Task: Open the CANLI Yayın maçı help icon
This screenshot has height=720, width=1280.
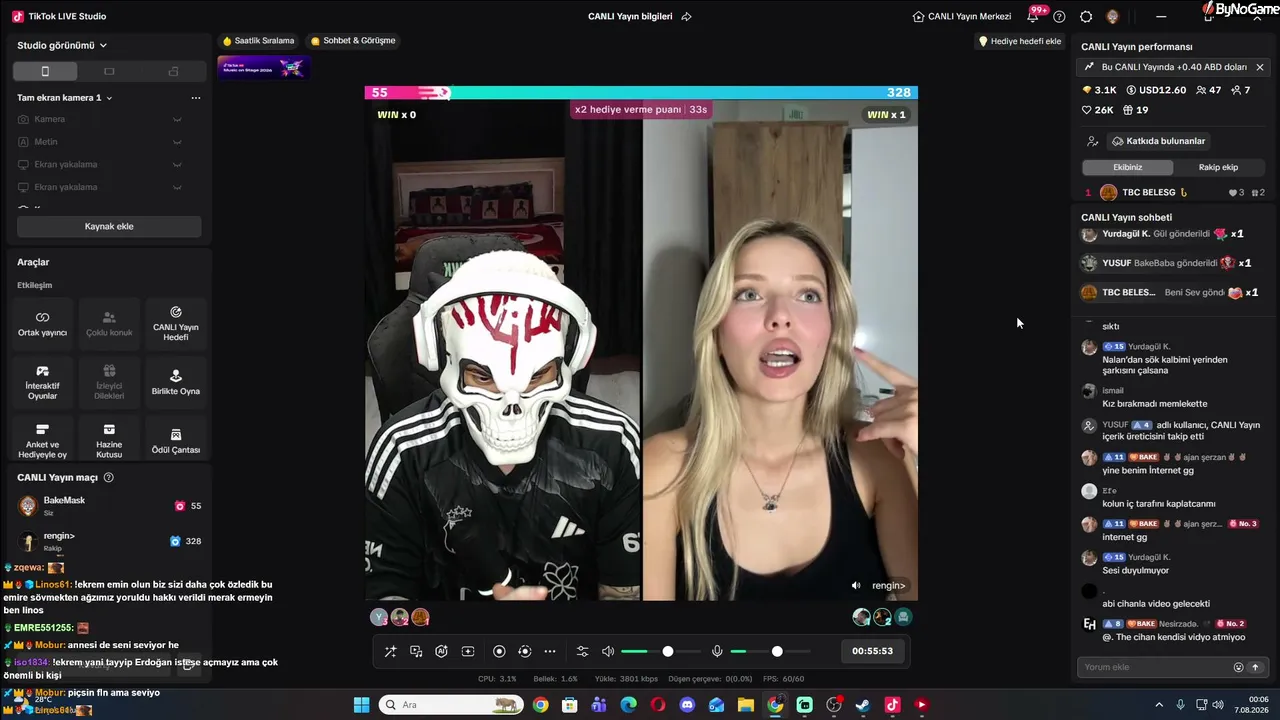Action: coord(109,478)
